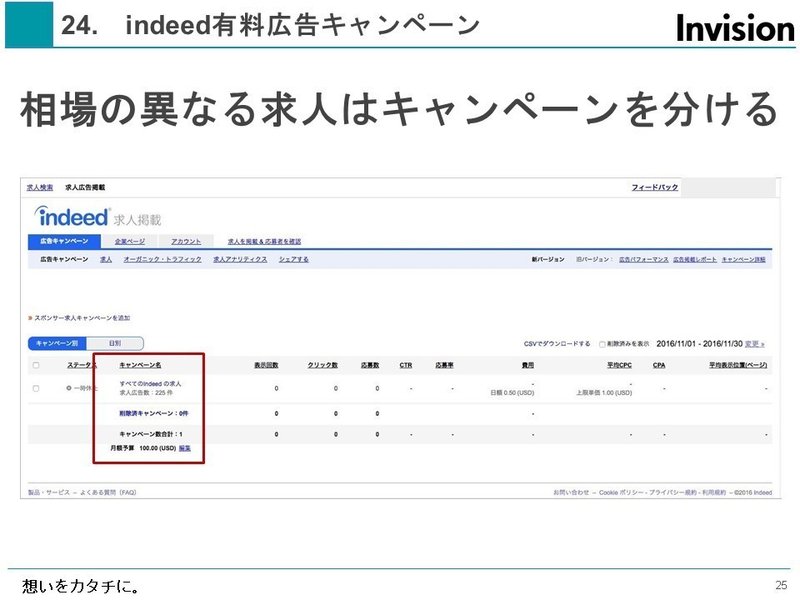Click the 求人広告数：225 件 text
Viewport: 800px width, 600px height.
click(145, 393)
